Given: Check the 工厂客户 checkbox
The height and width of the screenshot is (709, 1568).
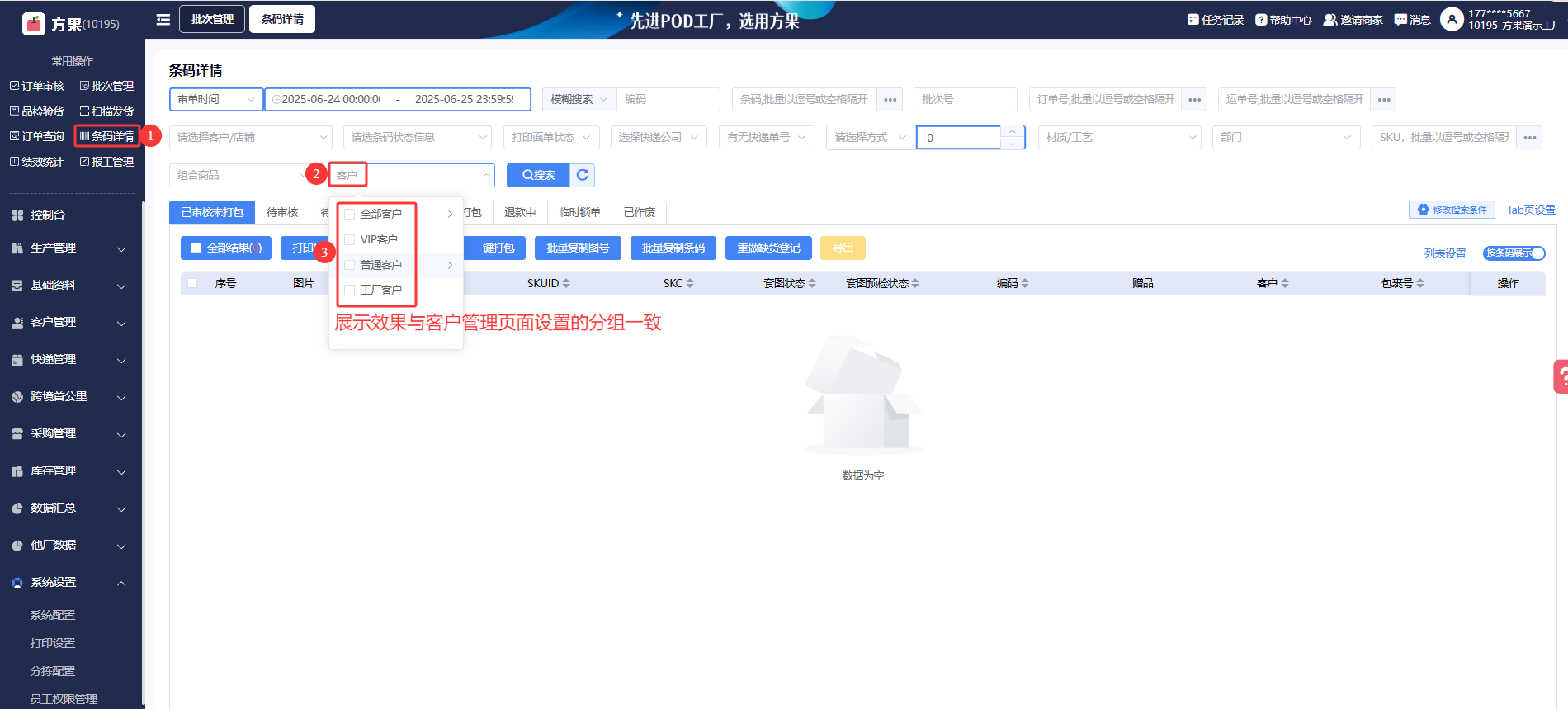Looking at the screenshot, I should tap(350, 290).
